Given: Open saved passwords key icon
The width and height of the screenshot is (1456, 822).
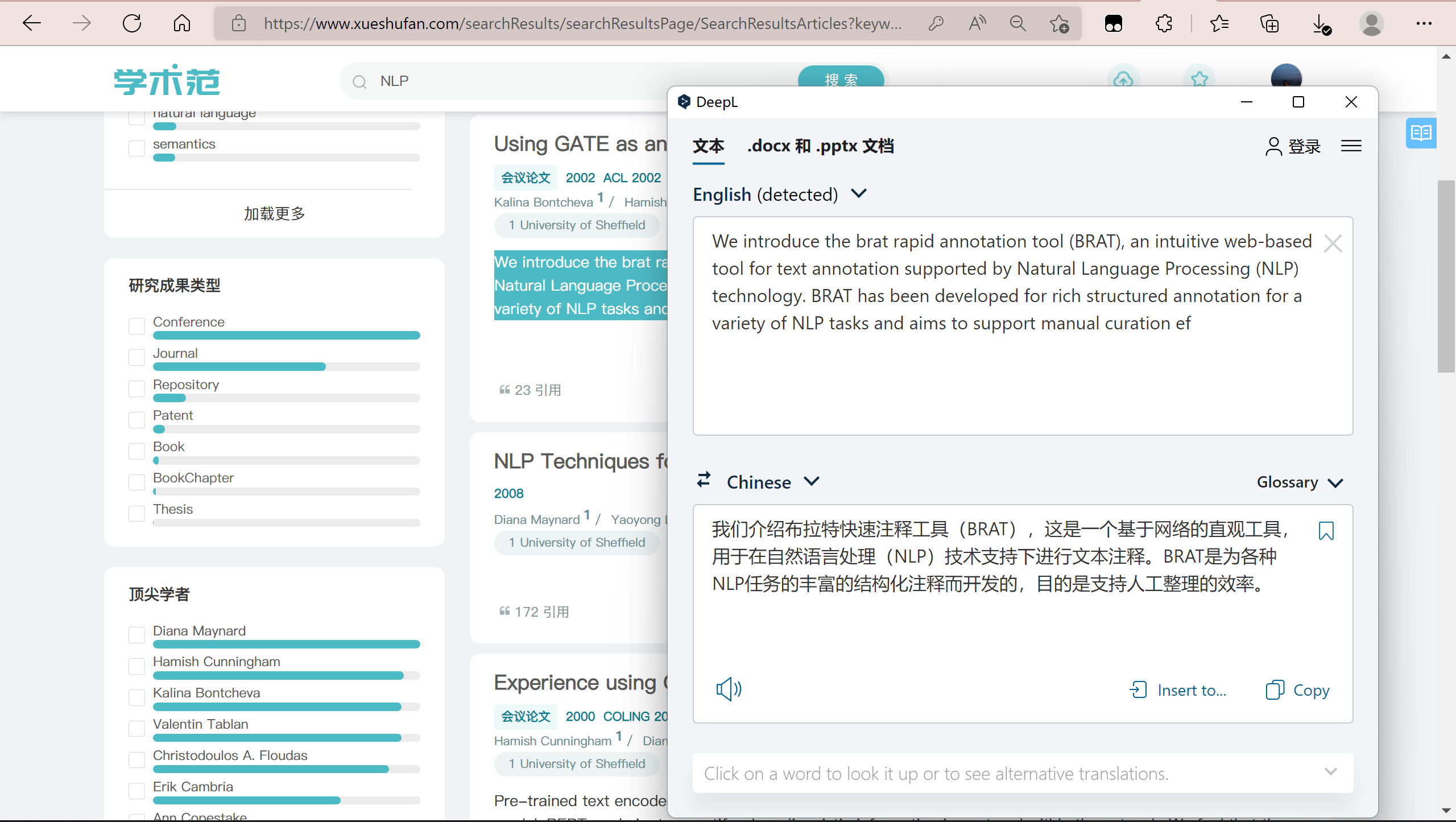Looking at the screenshot, I should 936,23.
